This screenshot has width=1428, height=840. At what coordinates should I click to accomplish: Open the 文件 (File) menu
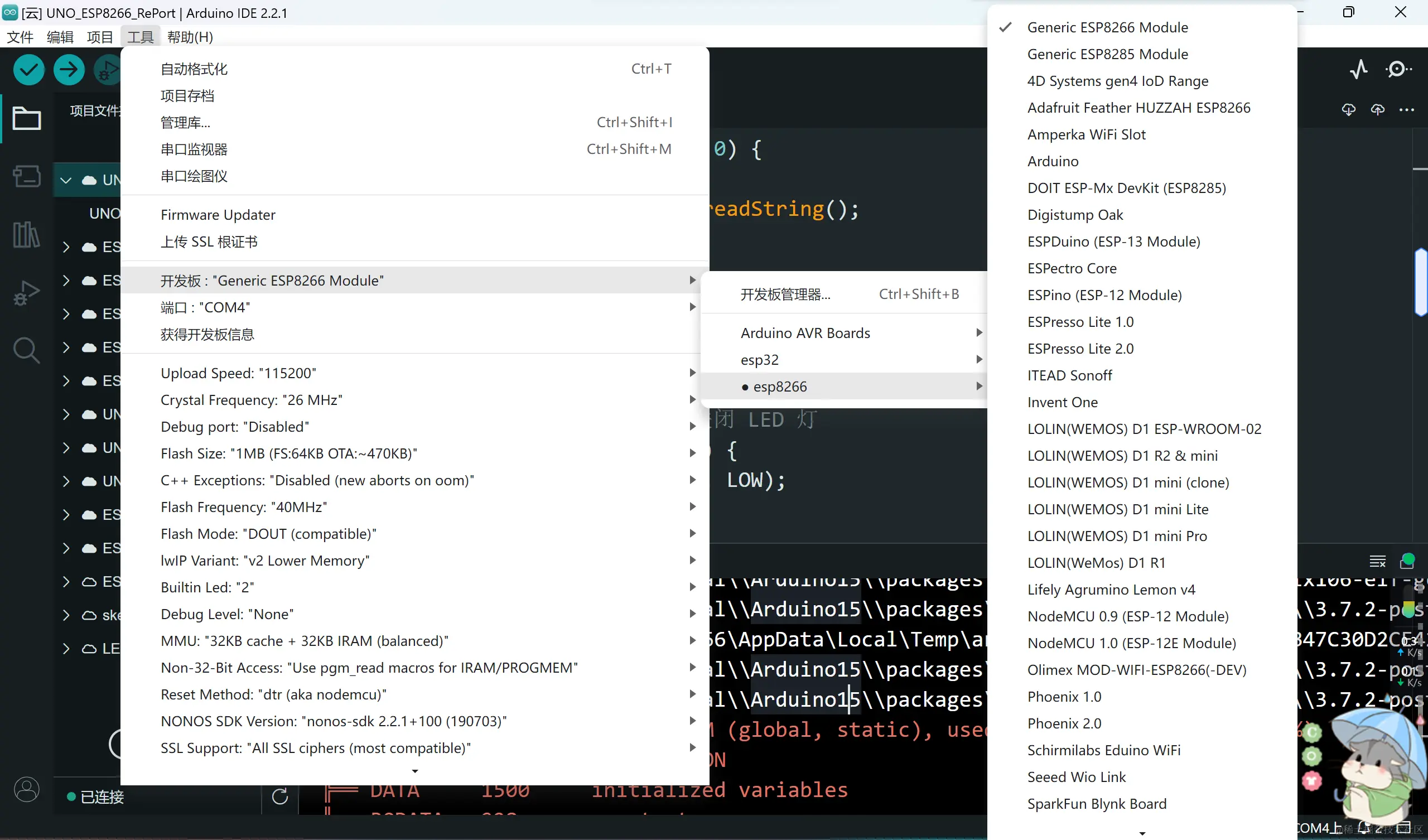point(21,37)
